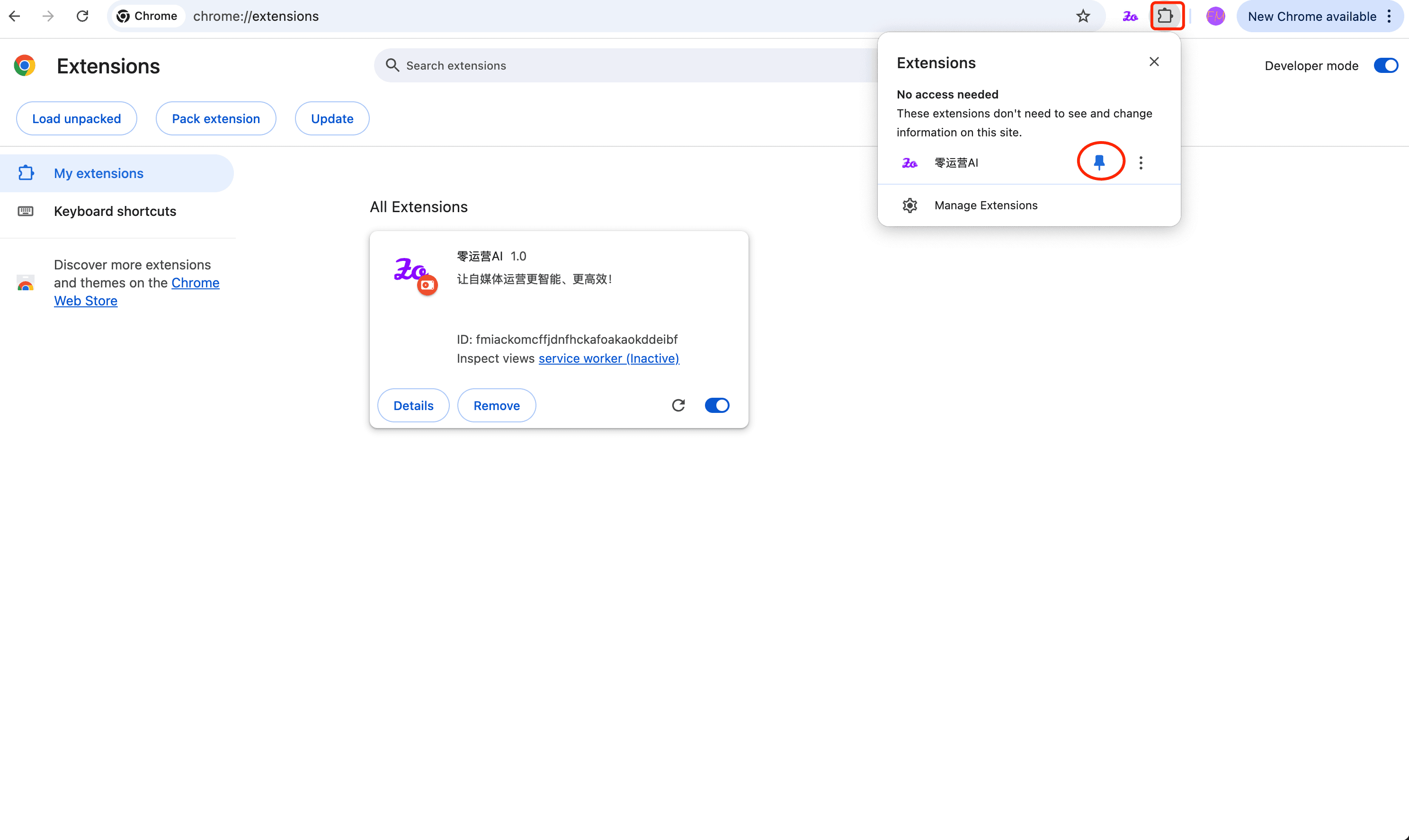The width and height of the screenshot is (1409, 840).
Task: Click the service worker (Inactive) link
Action: coord(608,358)
